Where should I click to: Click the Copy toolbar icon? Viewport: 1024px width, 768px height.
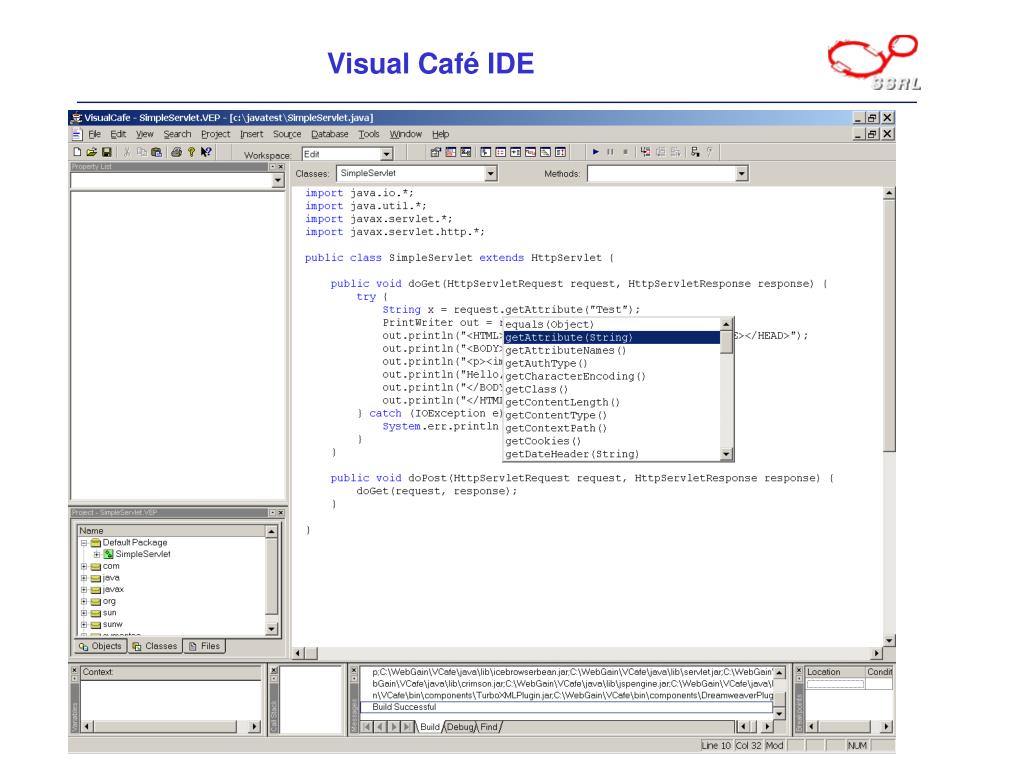click(x=141, y=152)
